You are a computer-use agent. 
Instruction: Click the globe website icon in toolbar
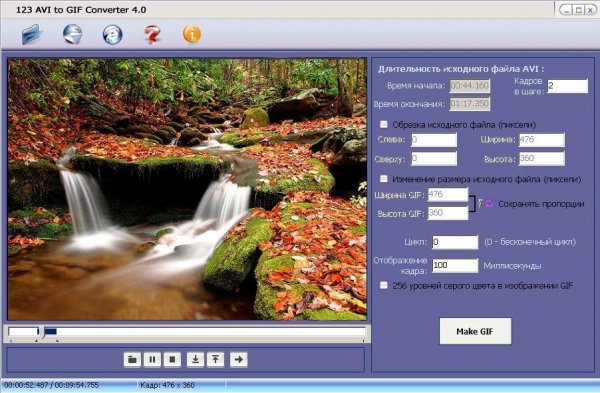pyautogui.click(x=72, y=34)
